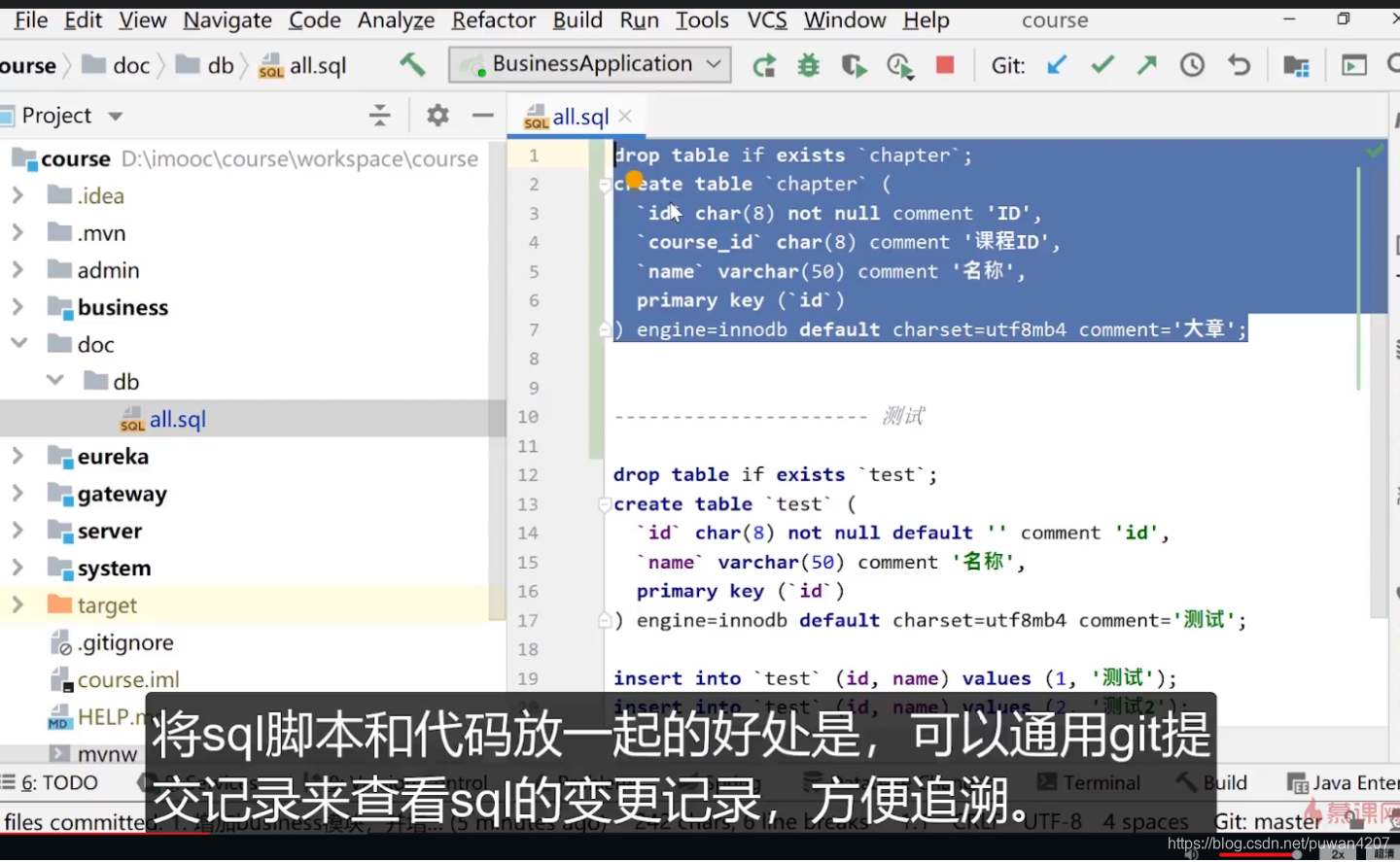
Task: Open the Navigate menu
Action: (227, 20)
